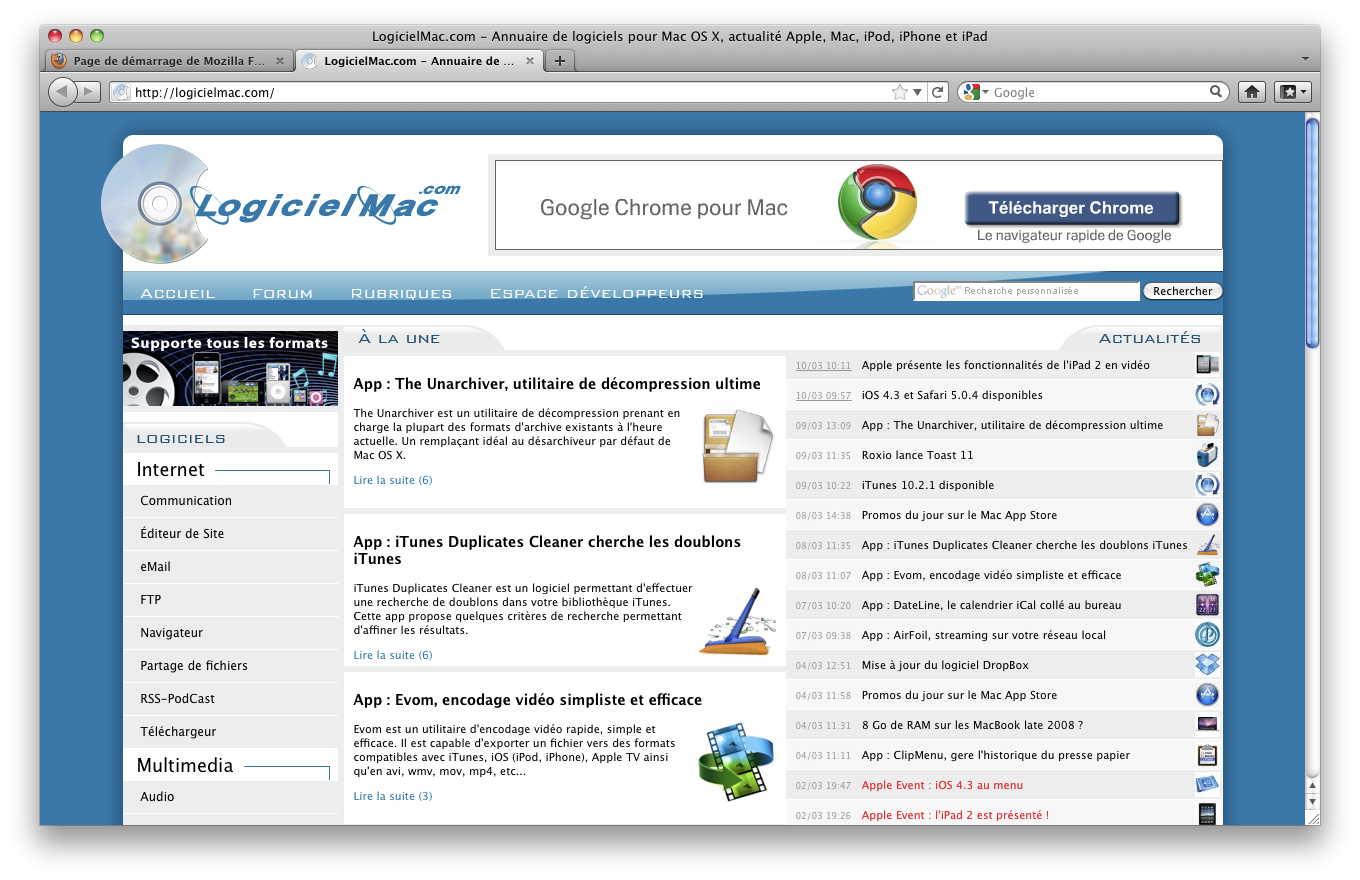1360x880 pixels.
Task: Open FTP category in sidebar
Action: pyautogui.click(x=231, y=600)
